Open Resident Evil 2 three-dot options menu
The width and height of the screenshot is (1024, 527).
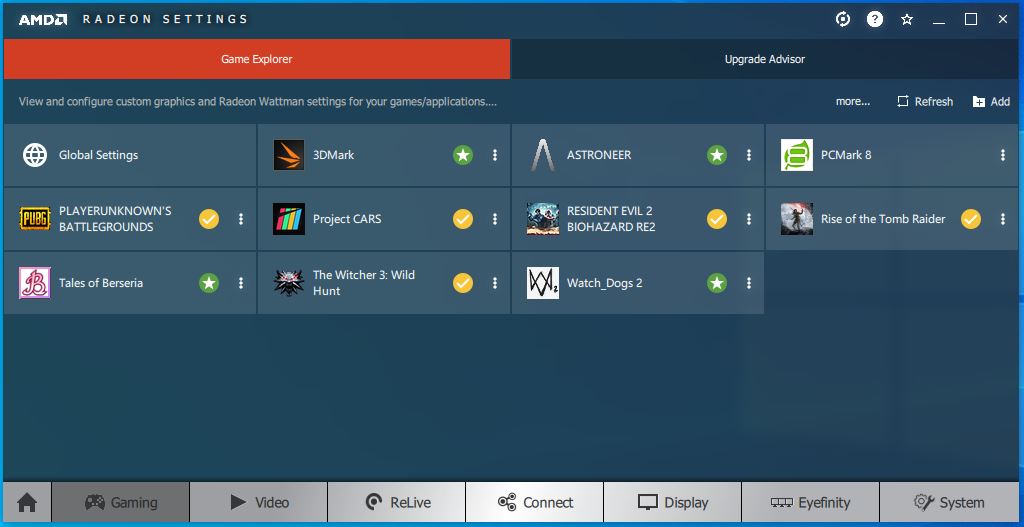749,219
